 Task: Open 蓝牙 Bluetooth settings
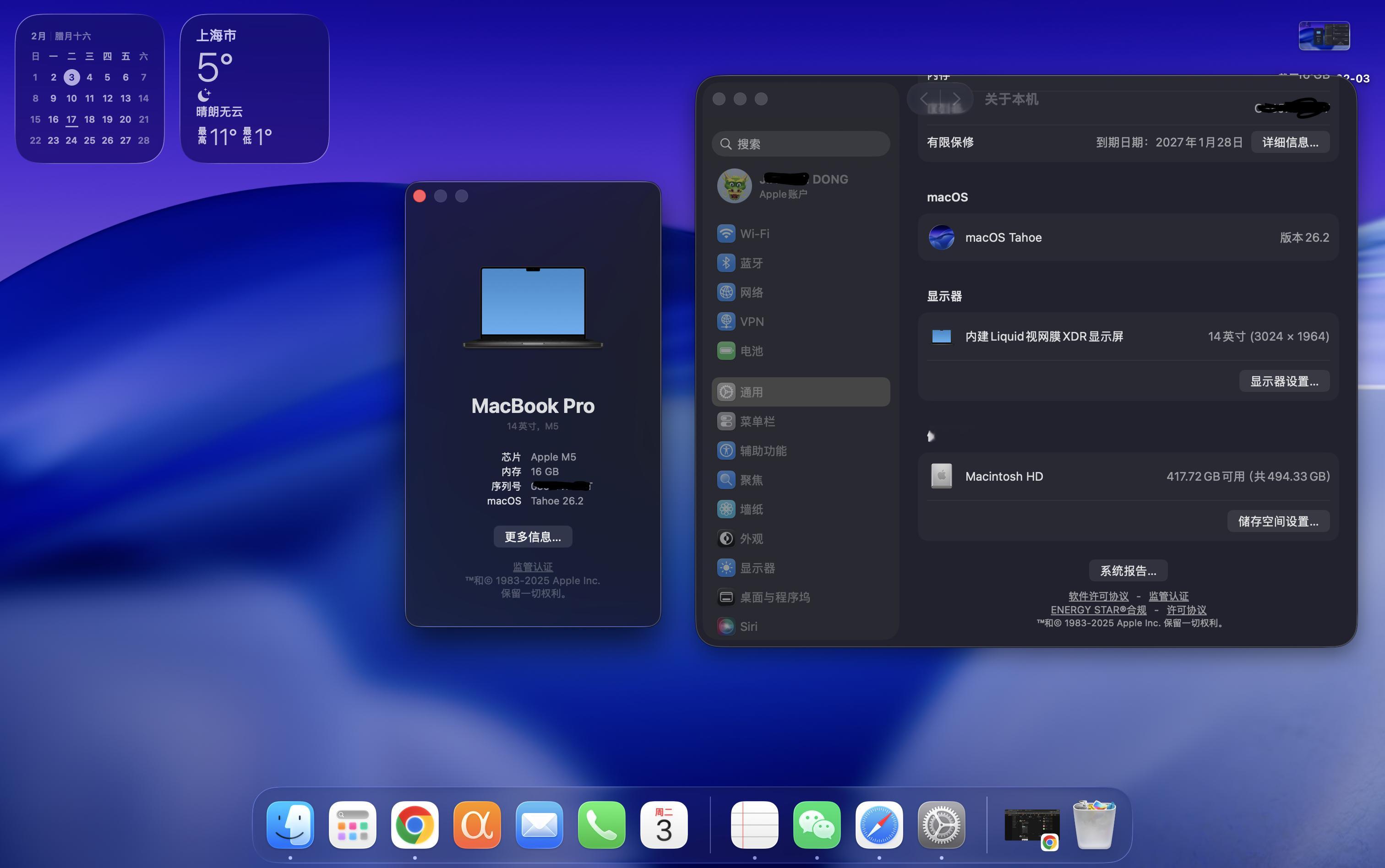[x=751, y=263]
